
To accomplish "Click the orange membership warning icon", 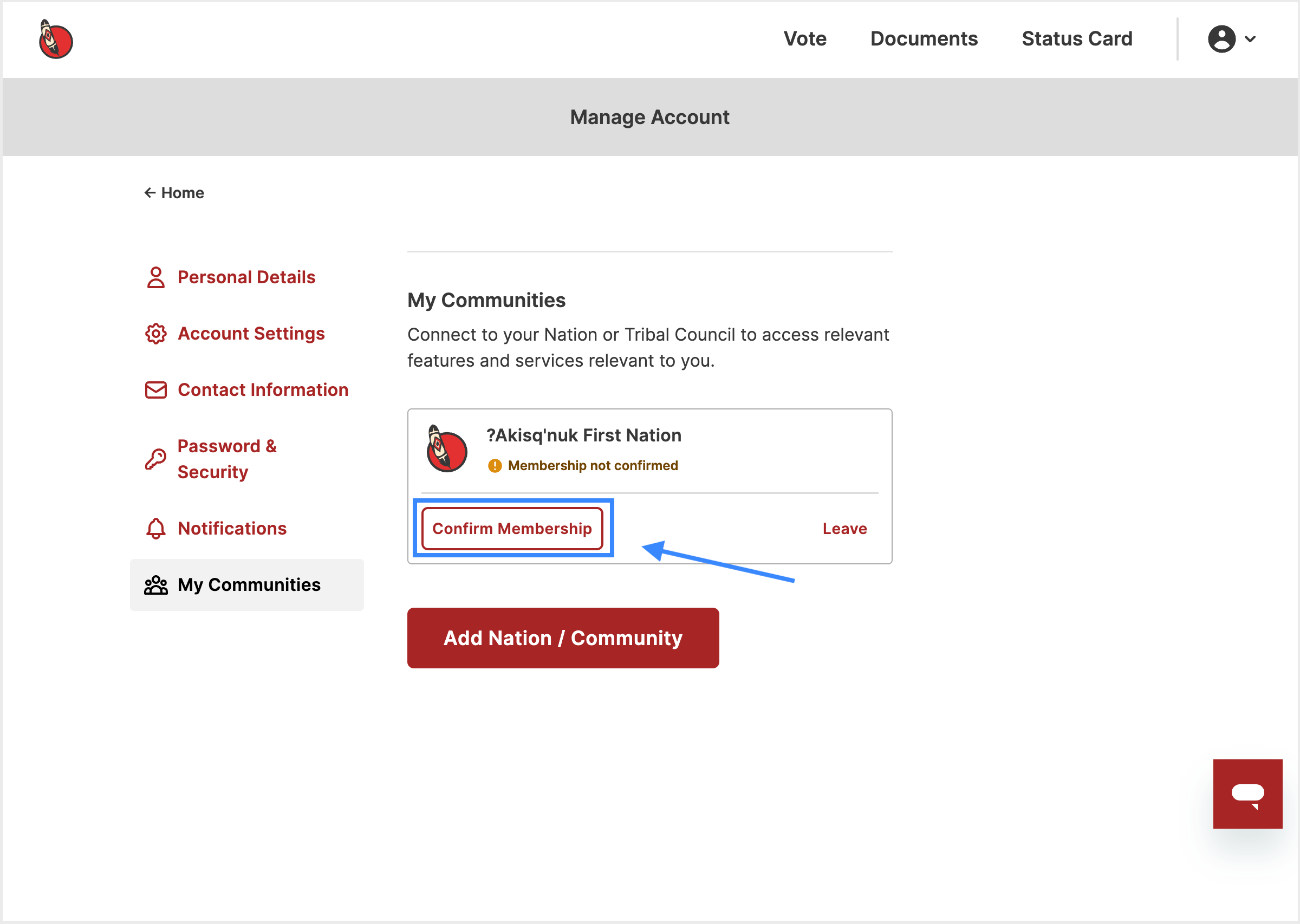I will (495, 465).
